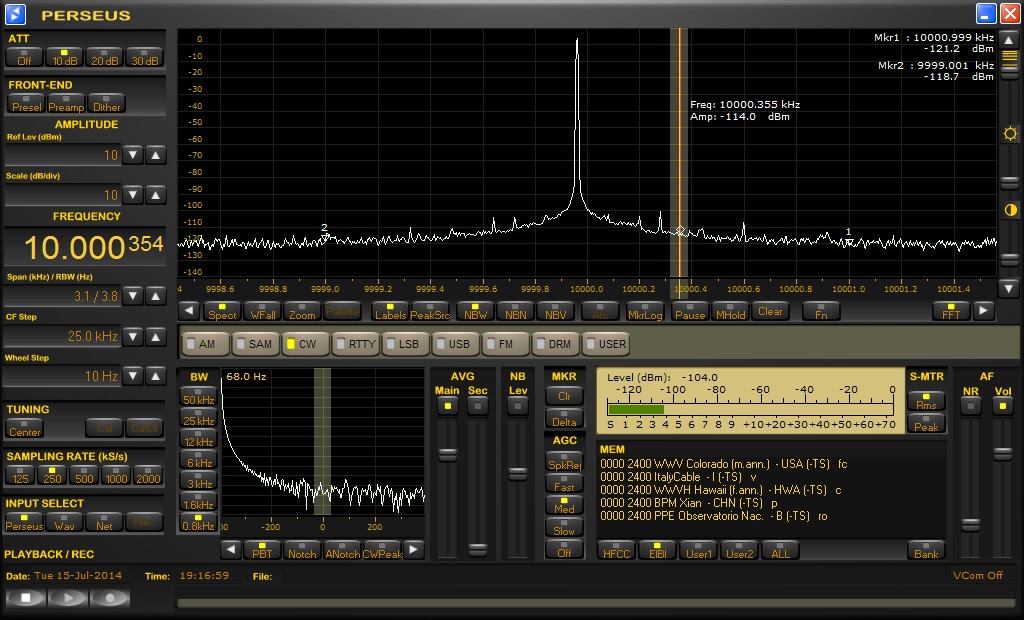Clear the spectrum markers
This screenshot has height=620, width=1024.
[x=770, y=311]
